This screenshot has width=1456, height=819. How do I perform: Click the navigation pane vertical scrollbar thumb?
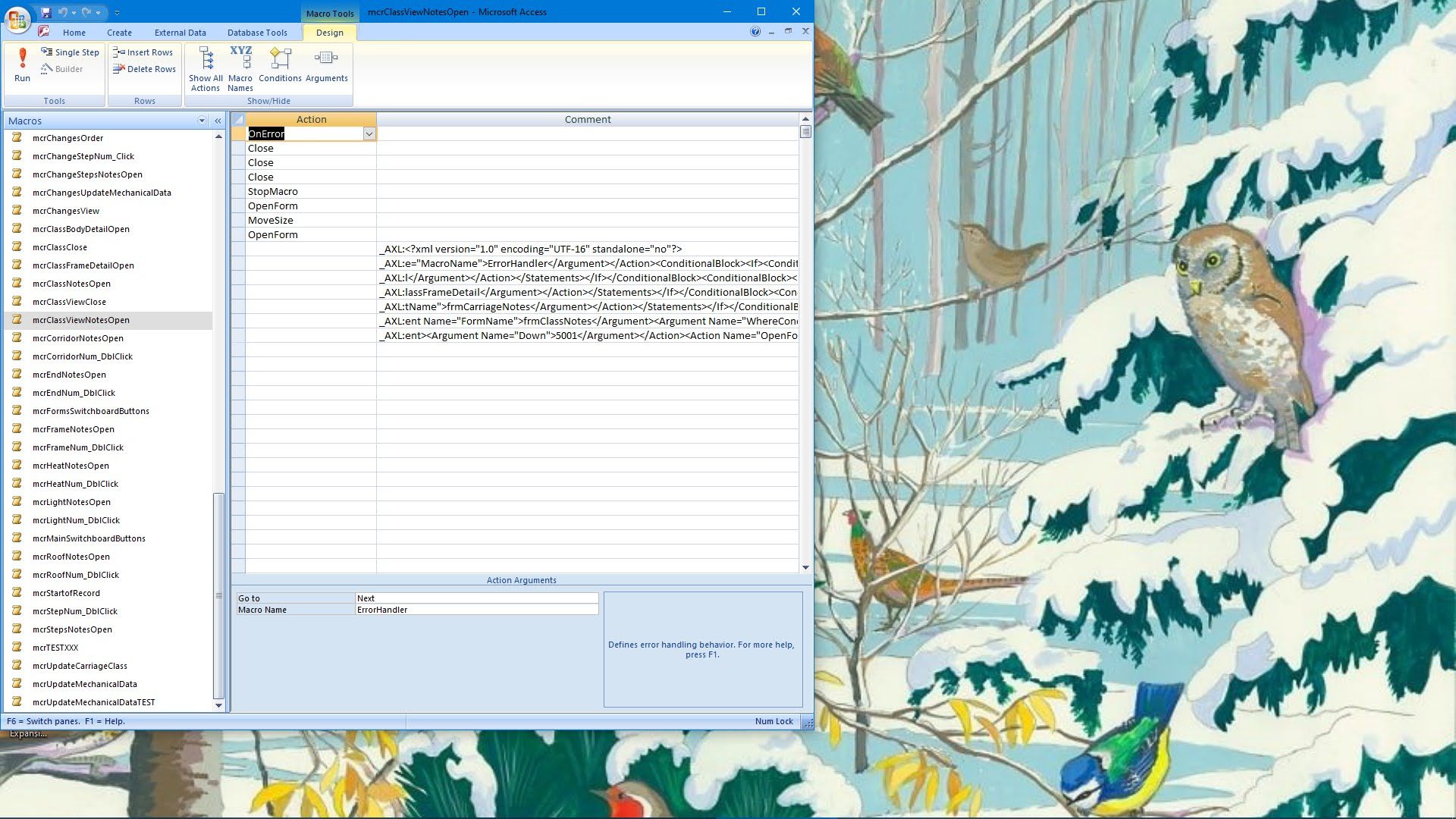(218, 595)
